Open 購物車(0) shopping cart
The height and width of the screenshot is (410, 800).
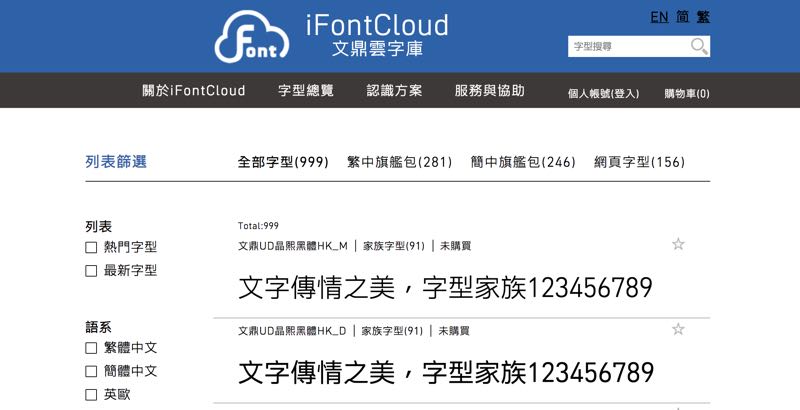[687, 94]
